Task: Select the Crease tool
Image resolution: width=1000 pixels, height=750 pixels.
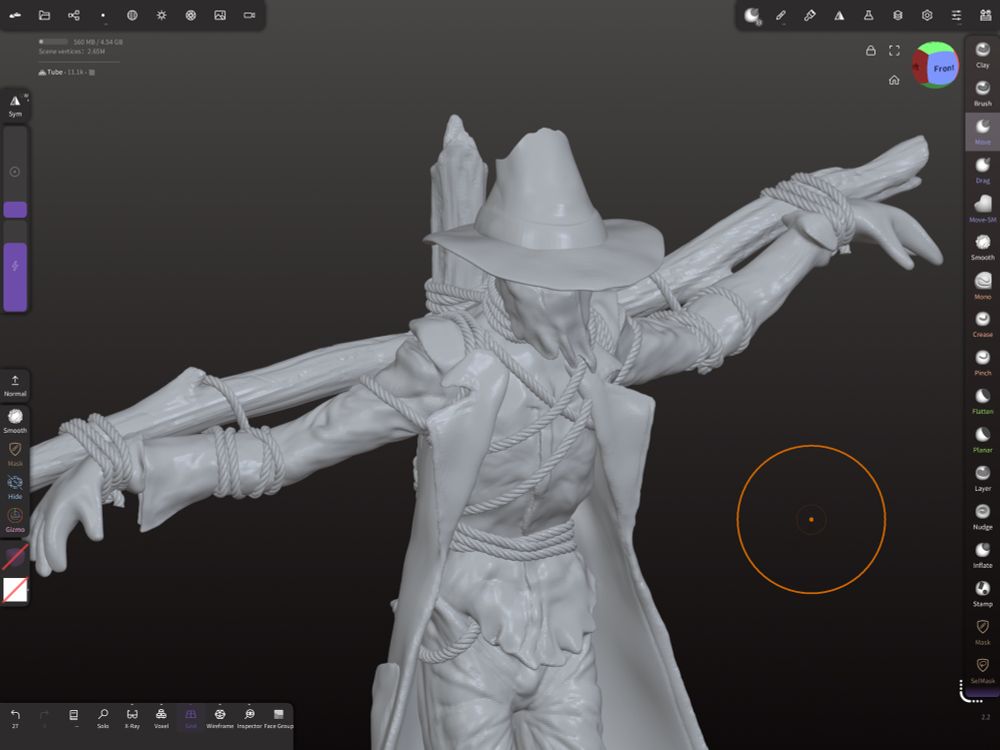Action: (982, 324)
